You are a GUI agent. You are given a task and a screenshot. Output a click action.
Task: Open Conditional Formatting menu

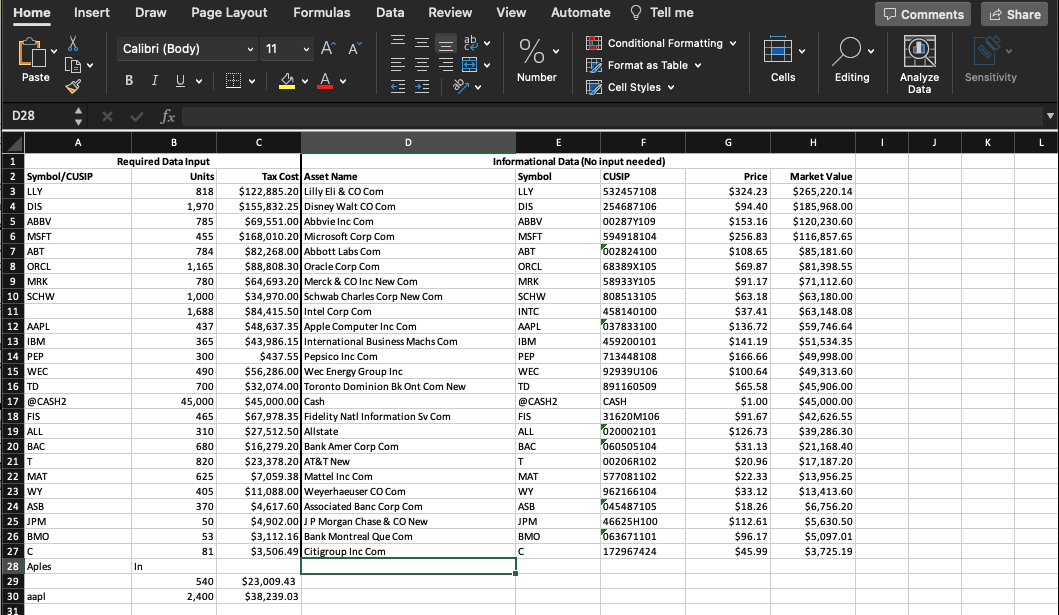661,43
